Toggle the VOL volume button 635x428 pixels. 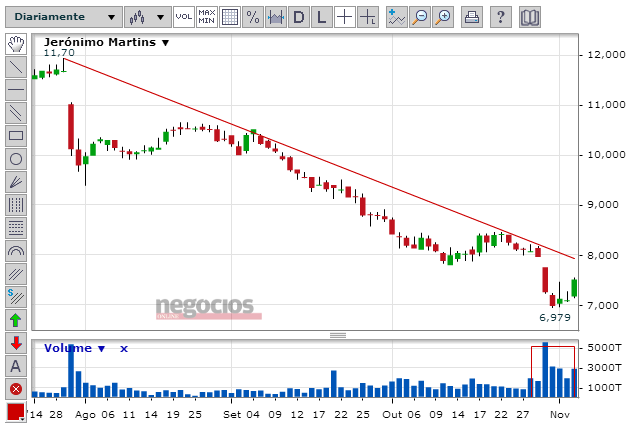(184, 17)
